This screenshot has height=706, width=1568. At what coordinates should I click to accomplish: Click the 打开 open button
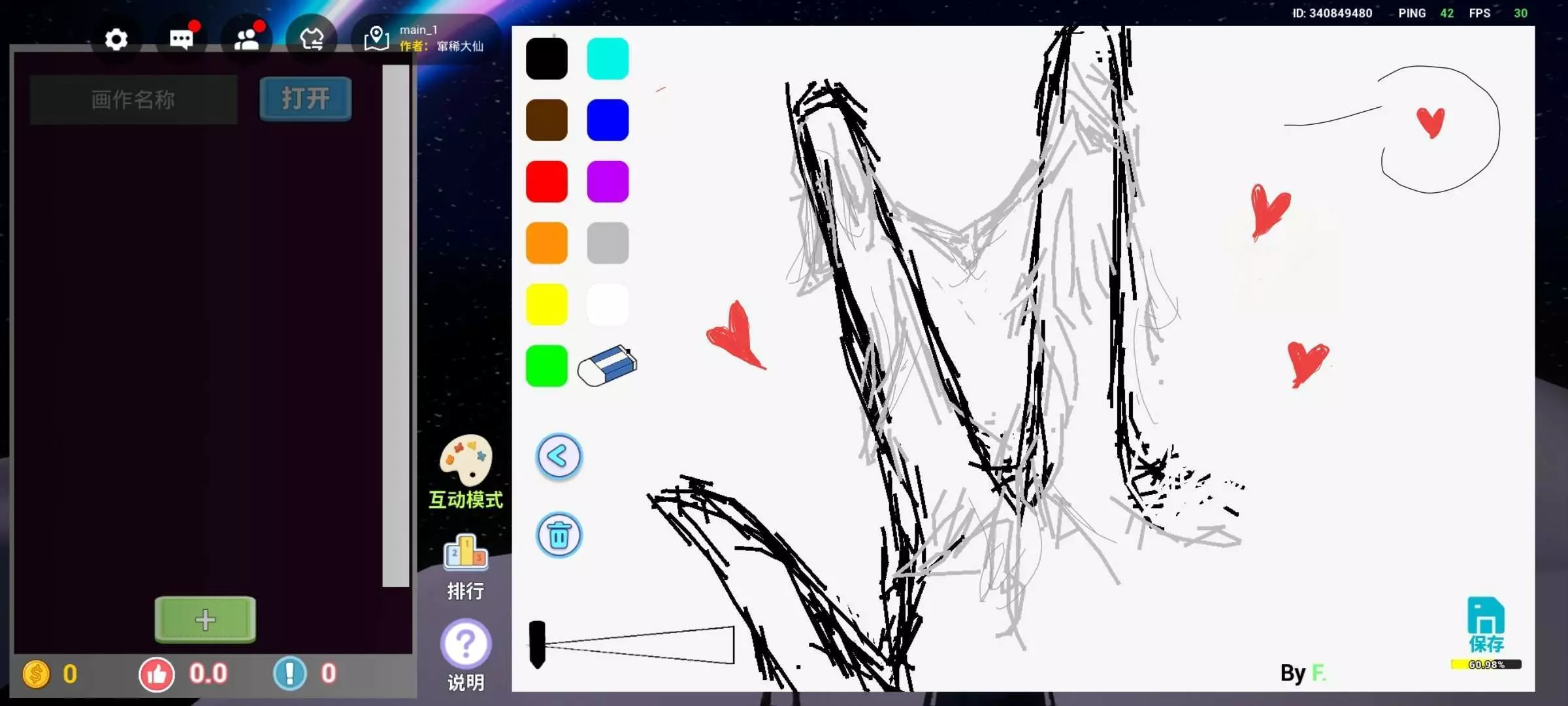point(305,99)
